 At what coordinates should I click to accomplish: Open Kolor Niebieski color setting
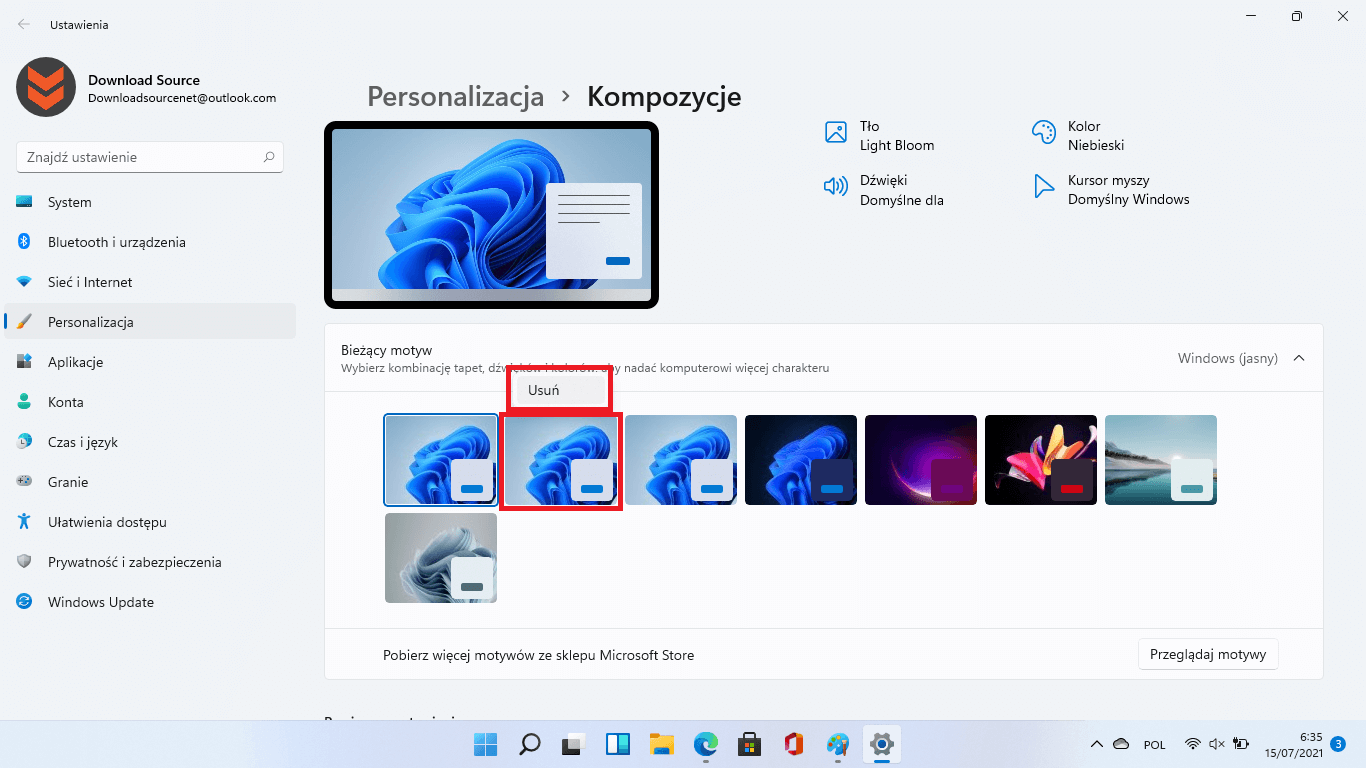[1078, 136]
